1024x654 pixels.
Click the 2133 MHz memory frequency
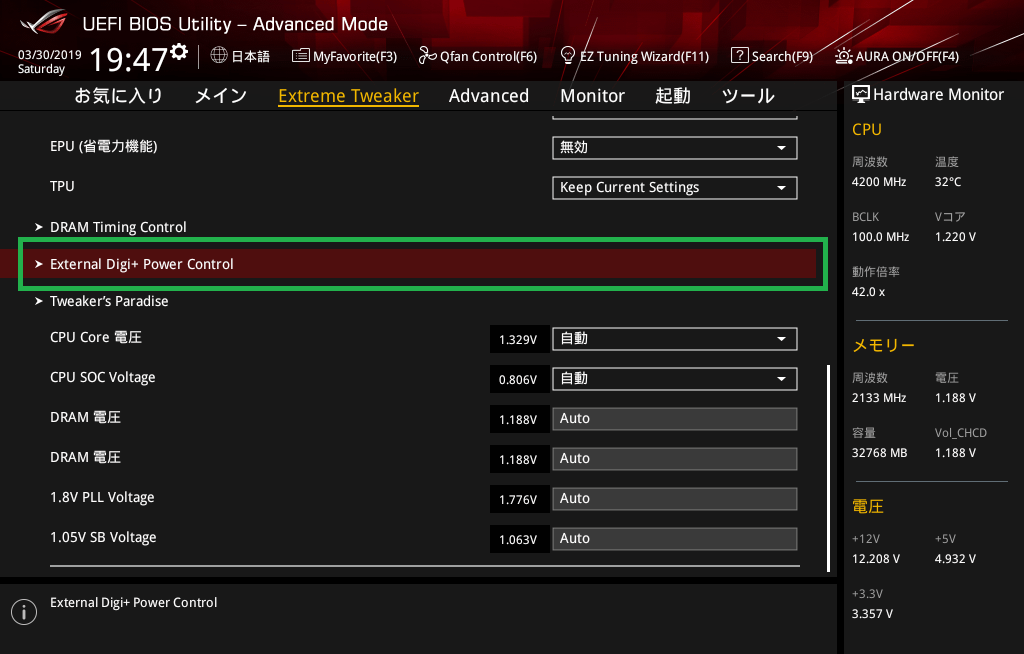pos(879,397)
